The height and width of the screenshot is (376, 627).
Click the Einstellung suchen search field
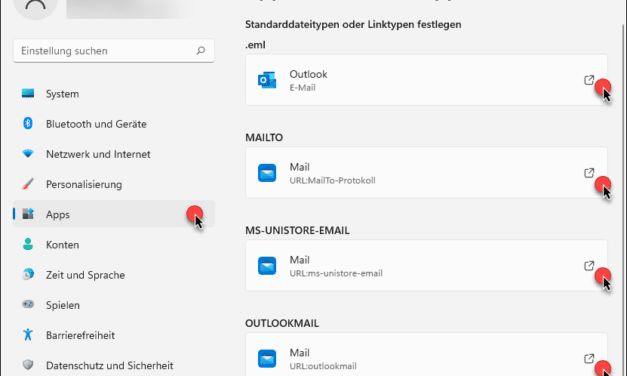click(x=114, y=51)
